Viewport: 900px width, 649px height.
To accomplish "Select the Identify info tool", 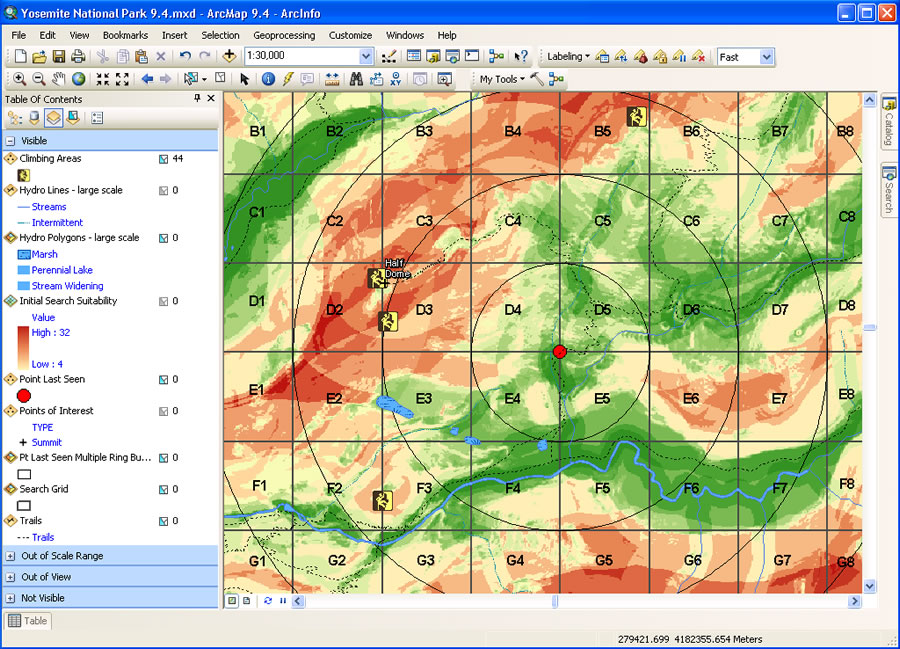I will coord(268,79).
